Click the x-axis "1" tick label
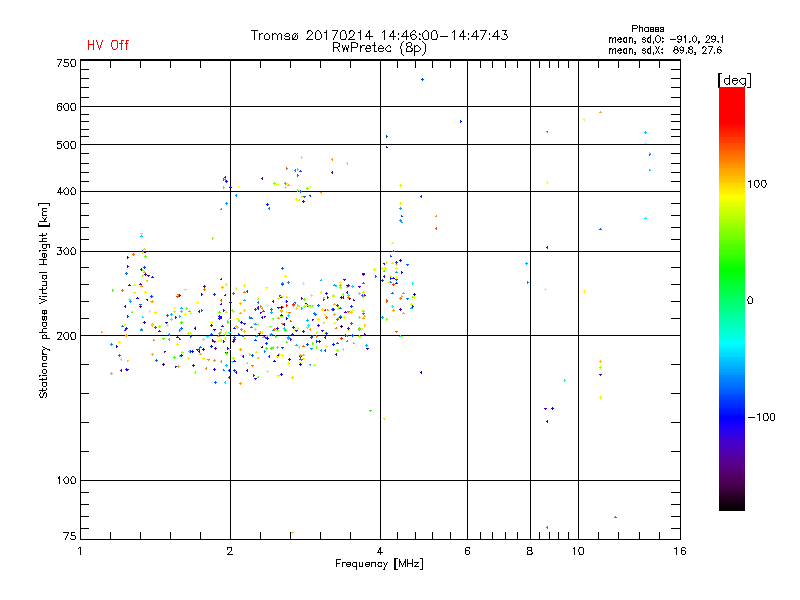 [80, 551]
